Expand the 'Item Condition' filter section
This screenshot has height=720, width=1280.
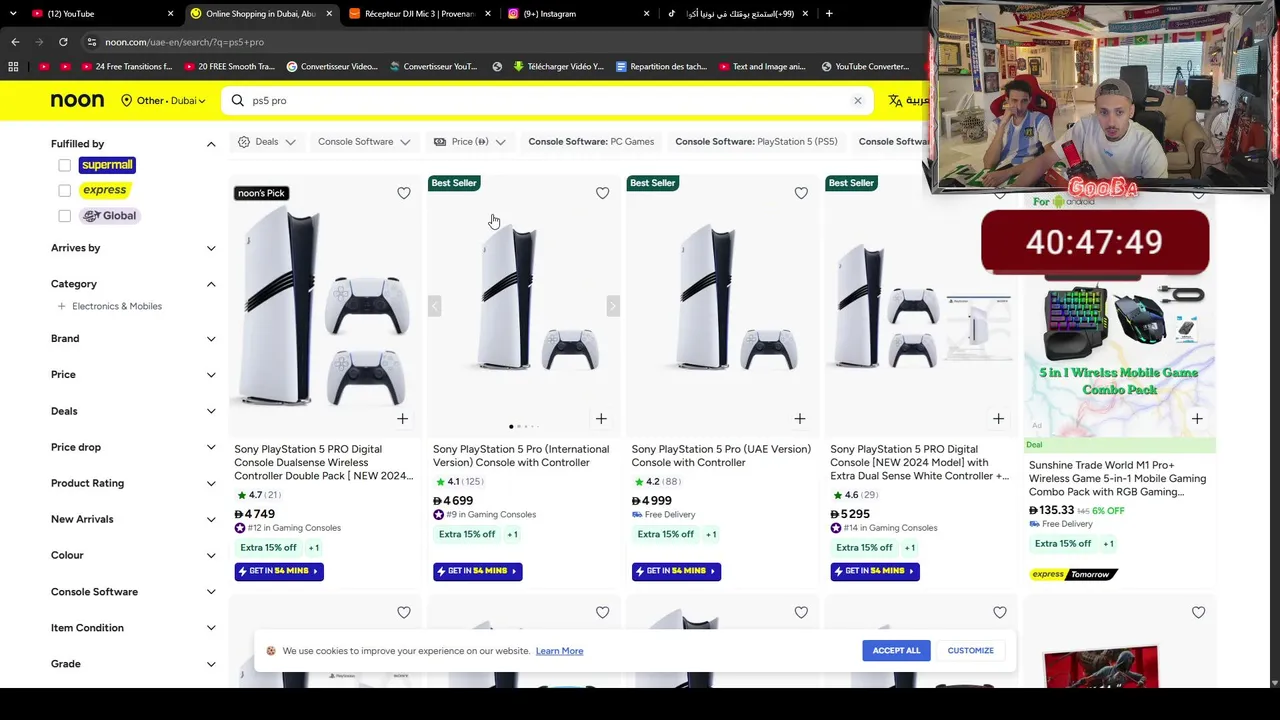211,628
